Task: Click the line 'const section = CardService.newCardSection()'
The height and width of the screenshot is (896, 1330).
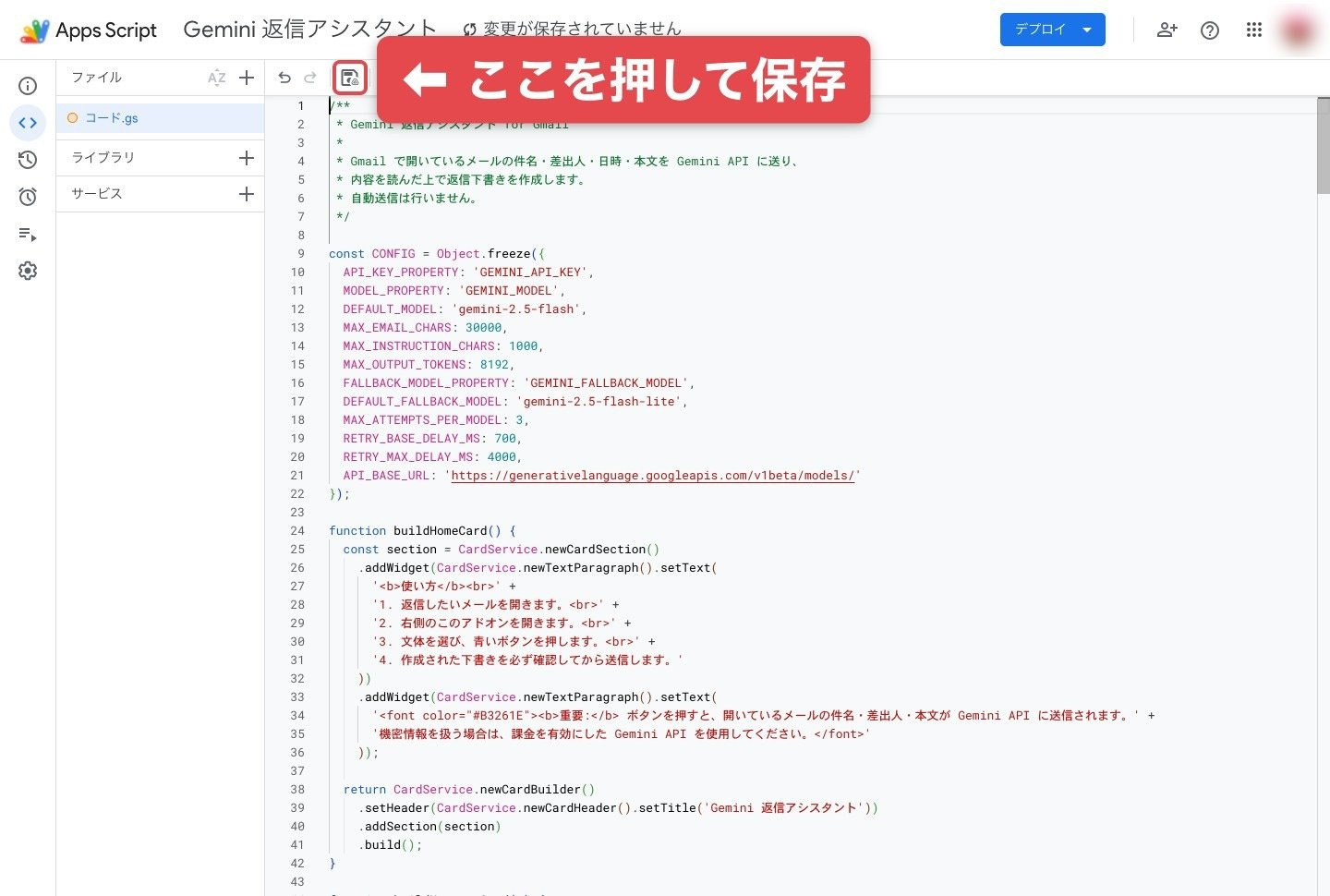Action: (x=502, y=550)
